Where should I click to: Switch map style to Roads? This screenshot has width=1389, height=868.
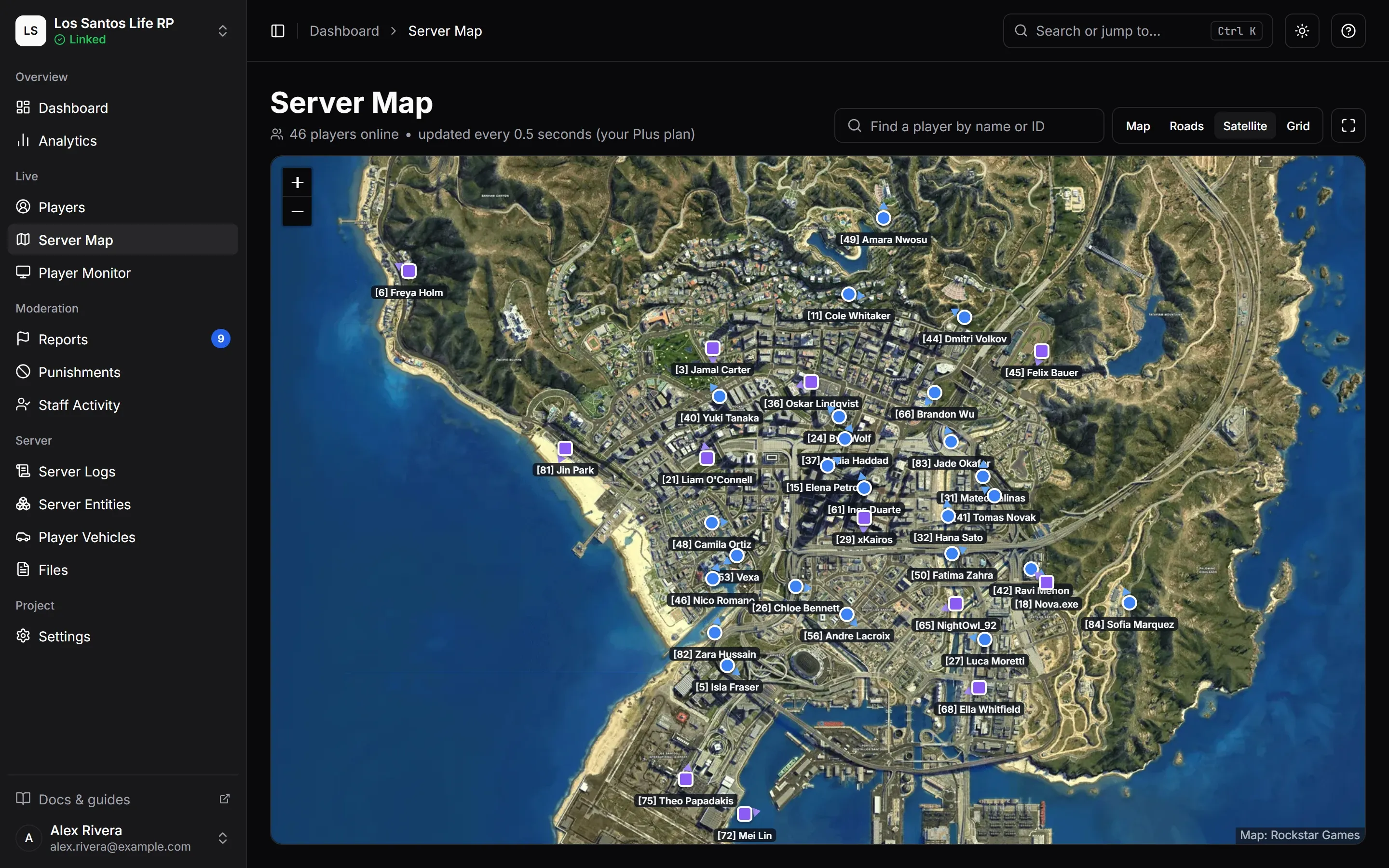click(x=1186, y=126)
